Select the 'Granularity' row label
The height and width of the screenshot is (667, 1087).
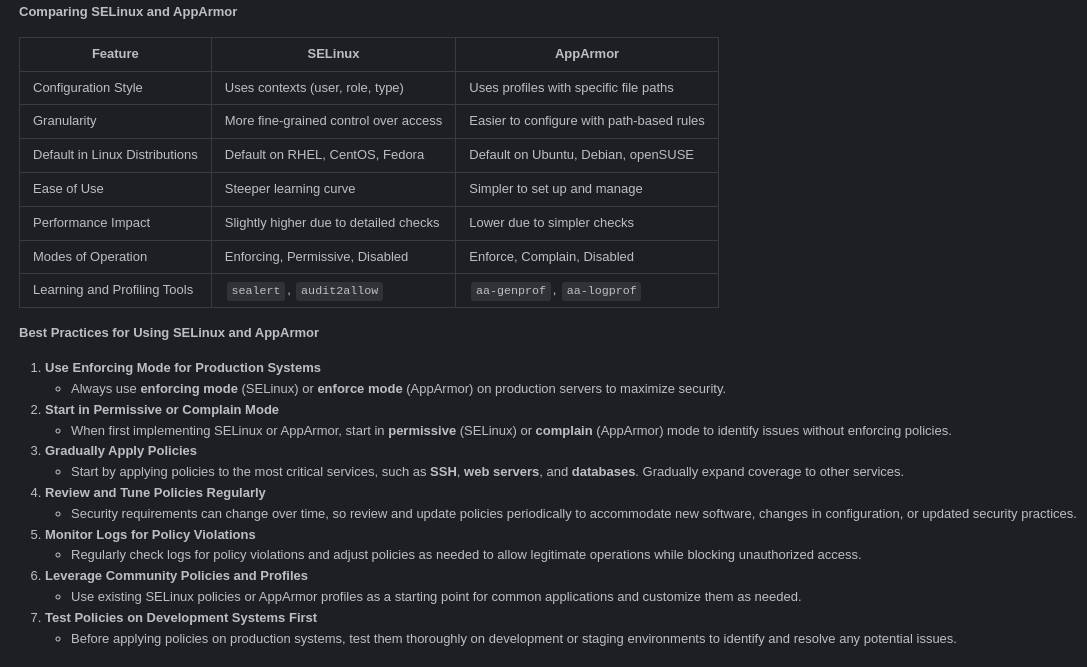pyautogui.click(x=65, y=121)
